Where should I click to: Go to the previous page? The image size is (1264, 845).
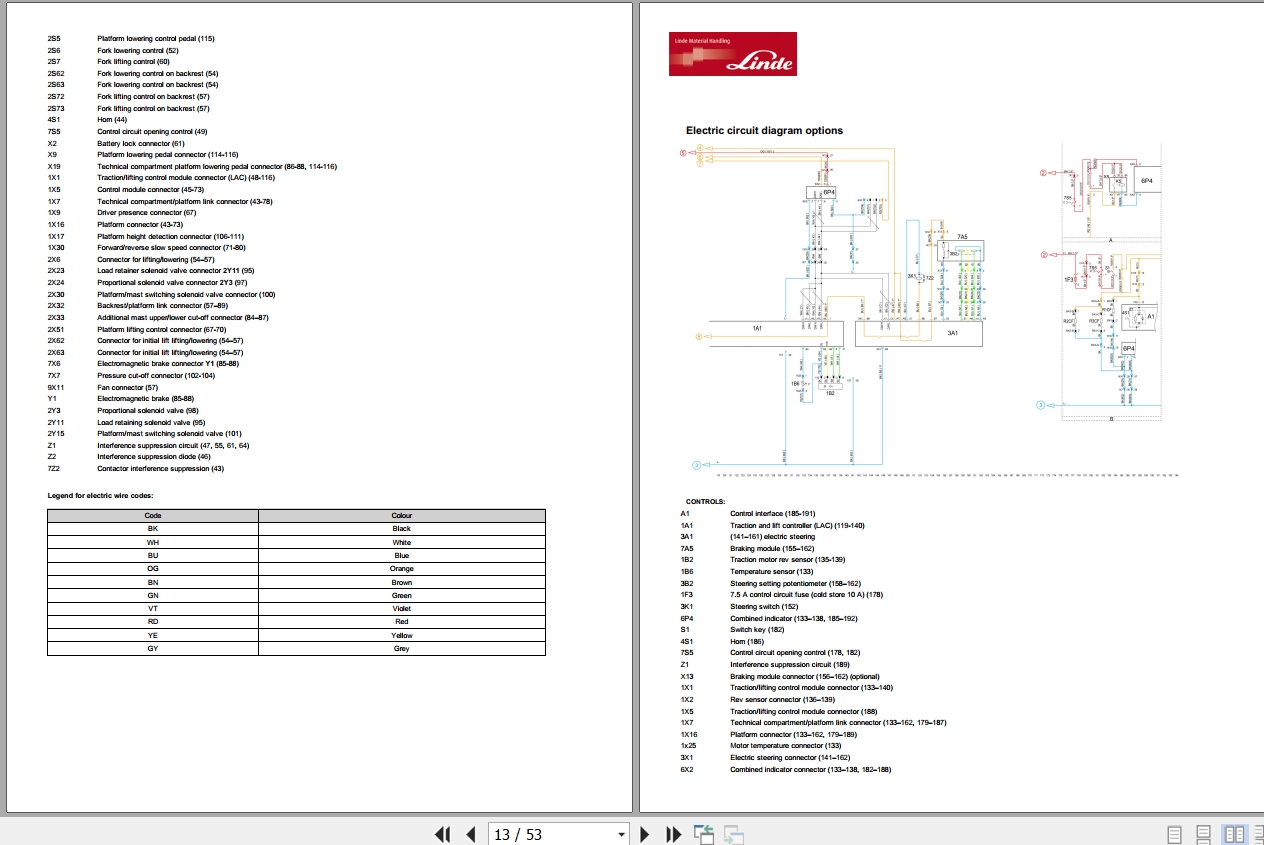click(x=470, y=834)
